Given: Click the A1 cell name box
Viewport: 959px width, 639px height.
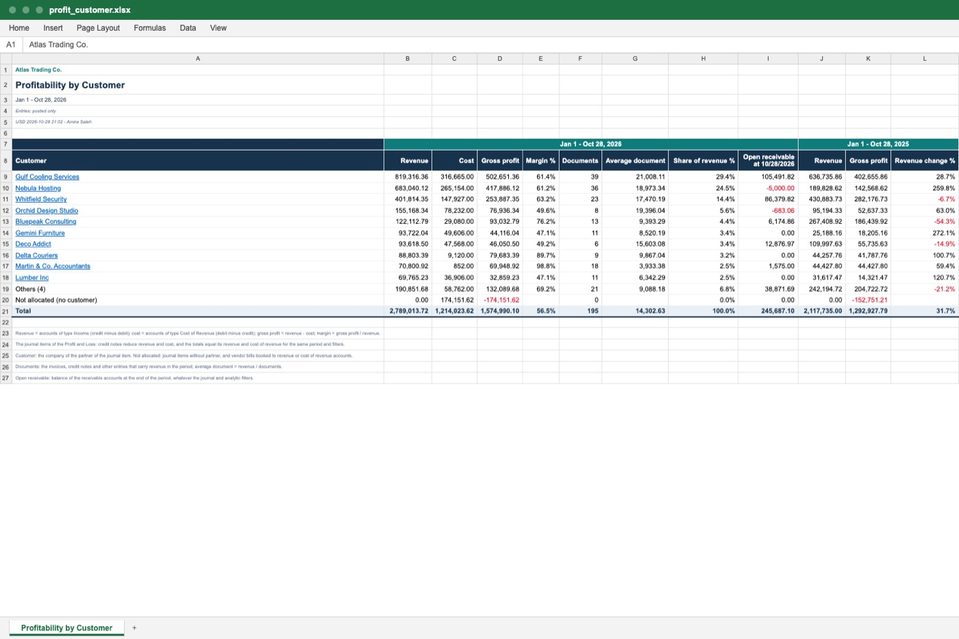Looking at the screenshot, I should coord(11,45).
